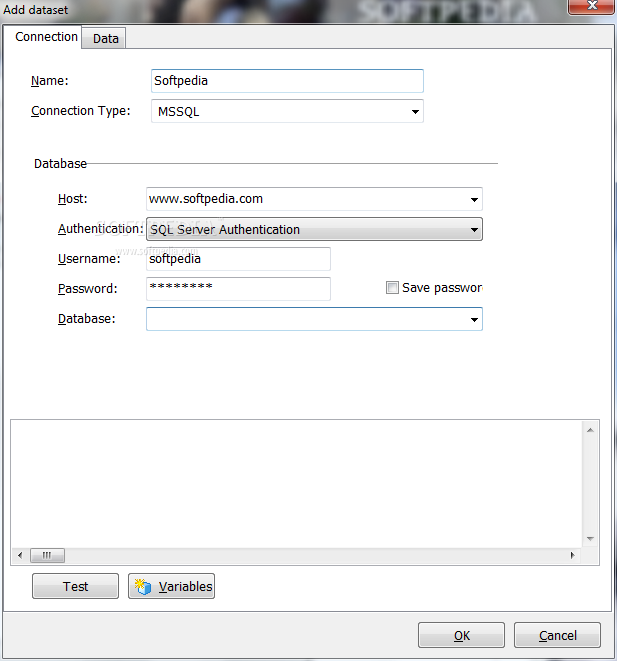Screen dimensions: 617x661
Task: Confirm with the OK button
Action: pos(461,635)
